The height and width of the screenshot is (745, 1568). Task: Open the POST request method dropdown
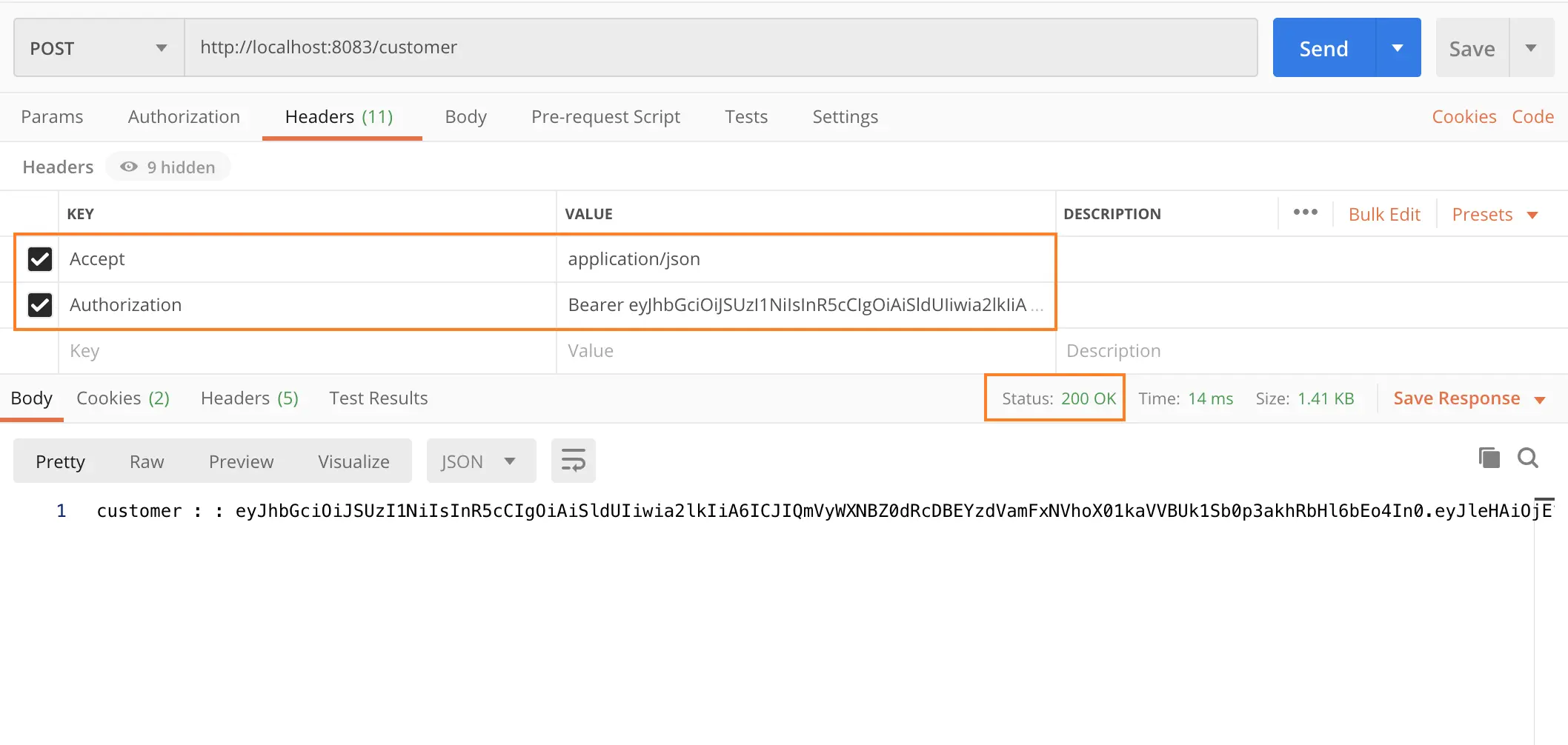point(162,47)
